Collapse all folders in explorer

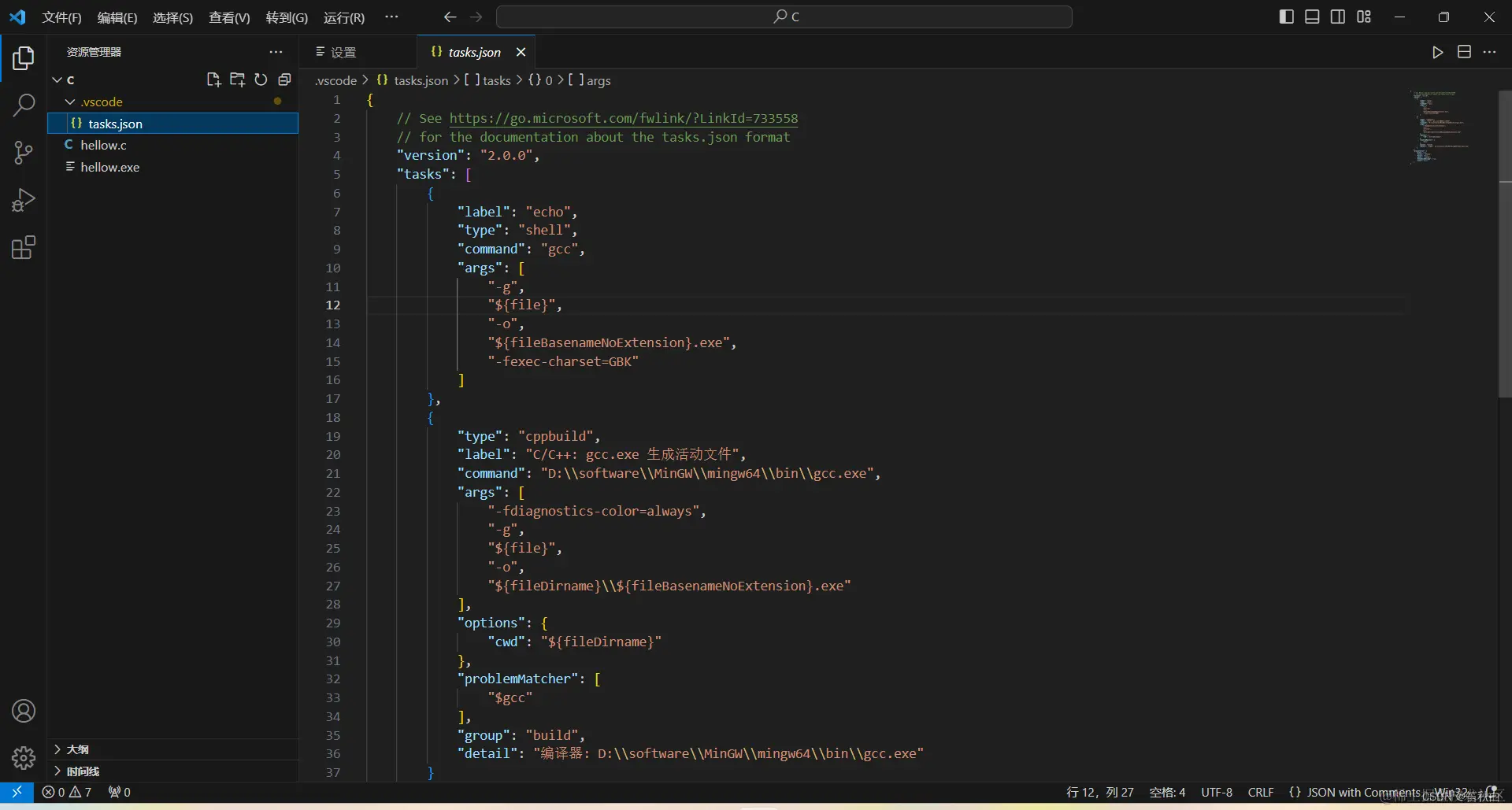[284, 80]
